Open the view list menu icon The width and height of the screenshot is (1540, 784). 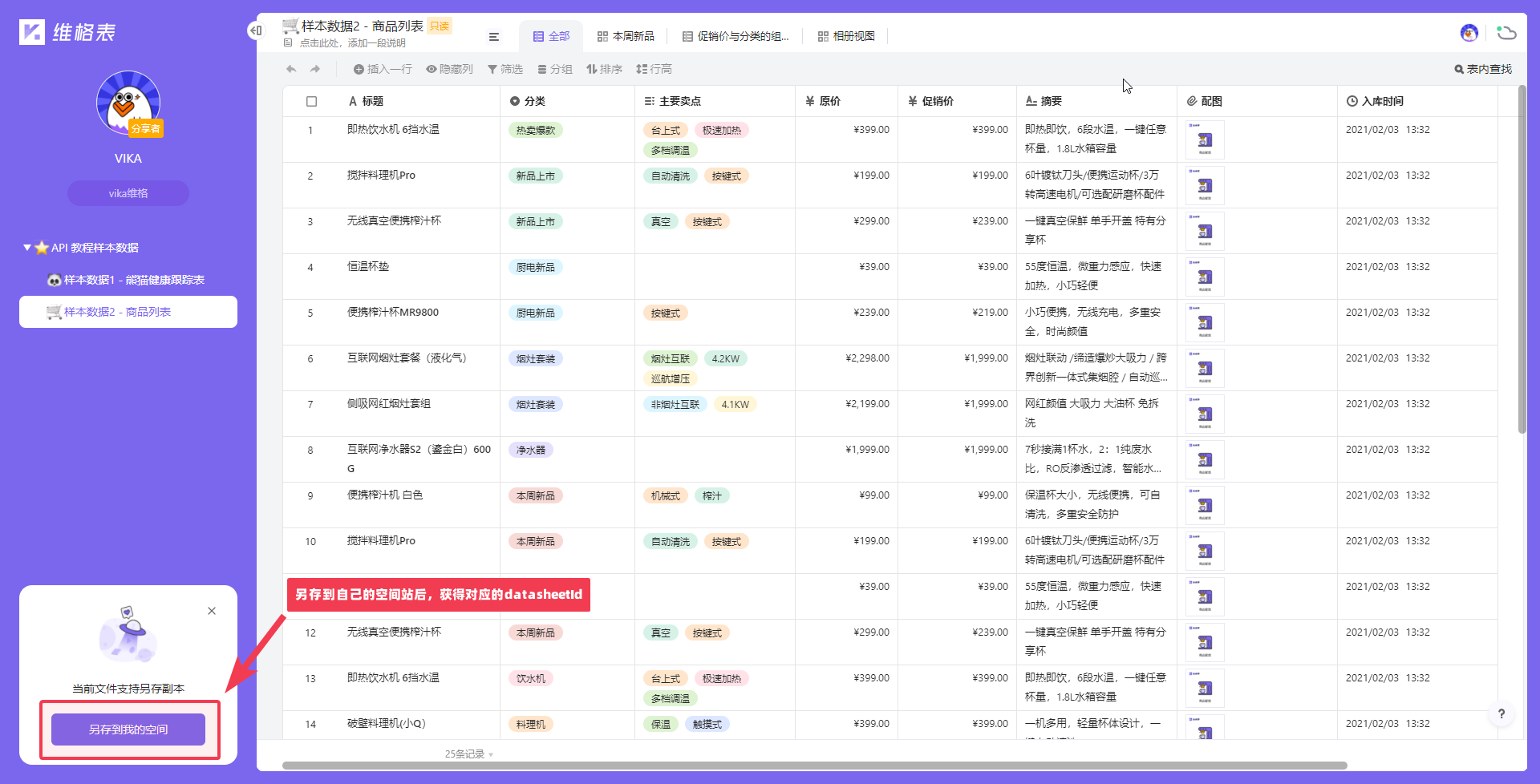(494, 36)
